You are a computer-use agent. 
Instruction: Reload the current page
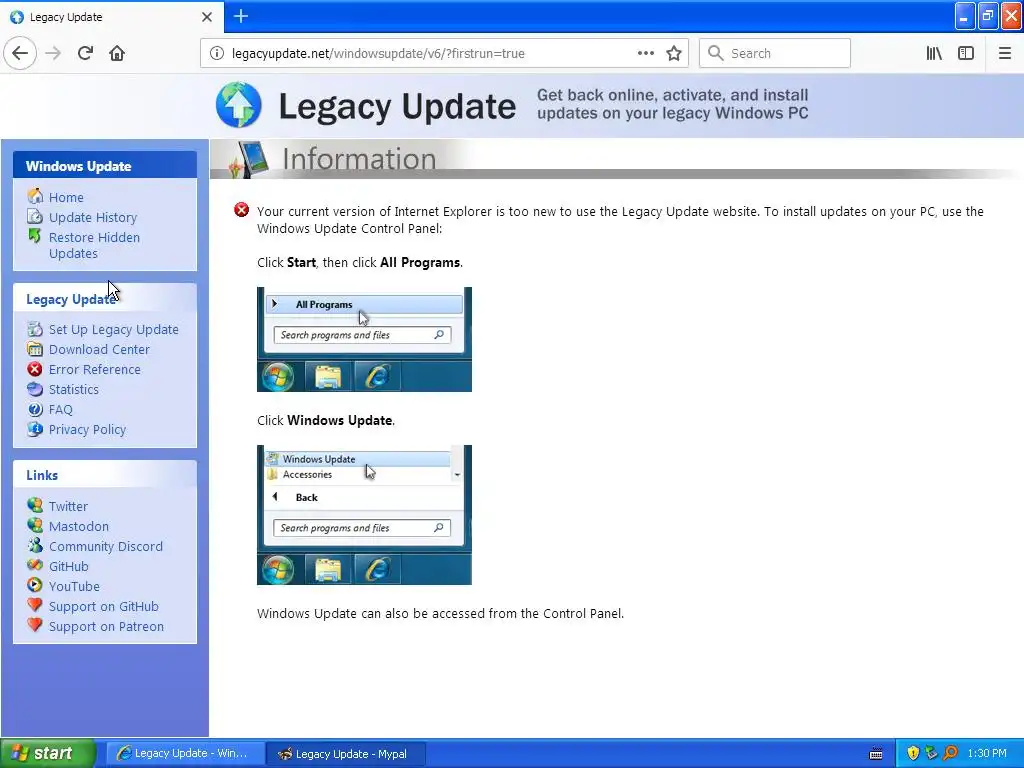point(86,54)
